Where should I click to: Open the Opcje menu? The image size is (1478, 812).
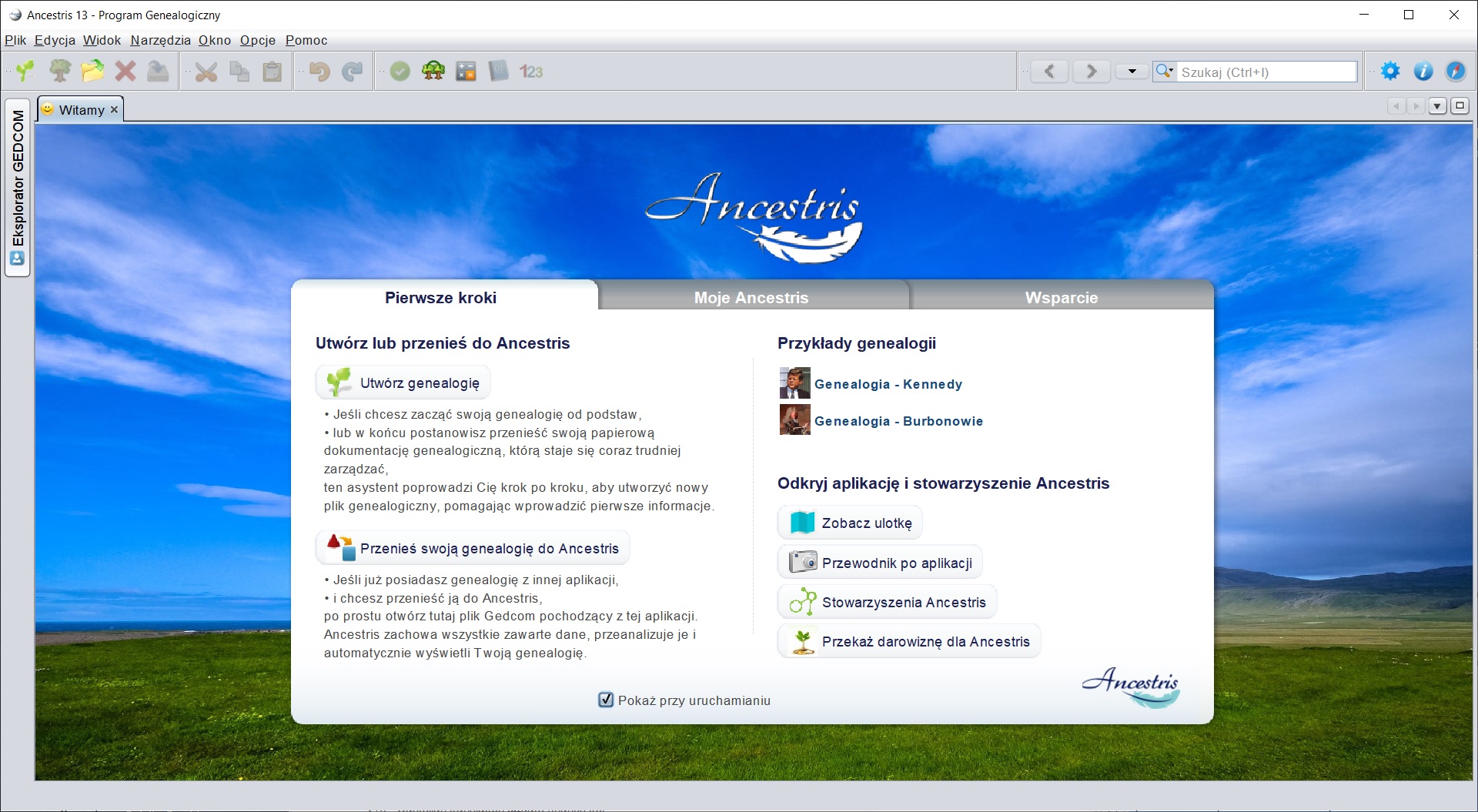[258, 40]
